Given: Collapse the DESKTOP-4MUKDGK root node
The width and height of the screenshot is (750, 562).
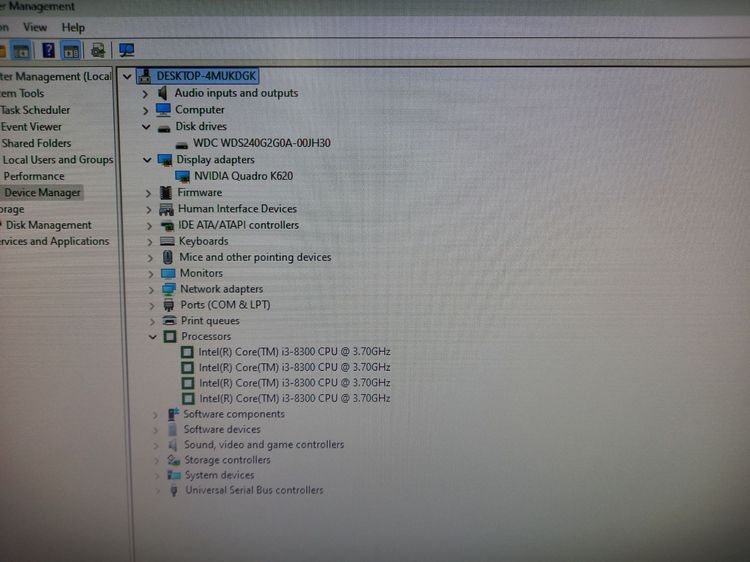Looking at the screenshot, I should click(x=127, y=76).
